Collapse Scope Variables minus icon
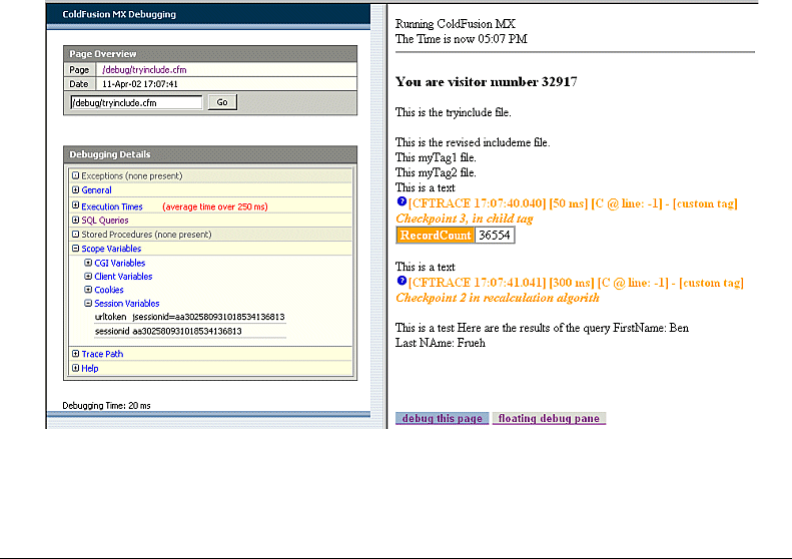 (x=75, y=248)
